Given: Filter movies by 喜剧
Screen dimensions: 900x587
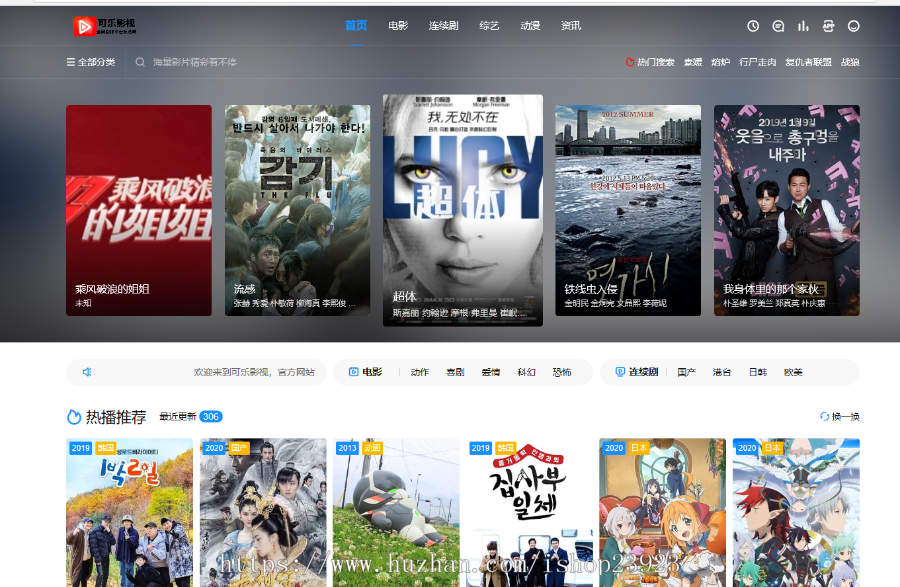Looking at the screenshot, I should (x=455, y=372).
